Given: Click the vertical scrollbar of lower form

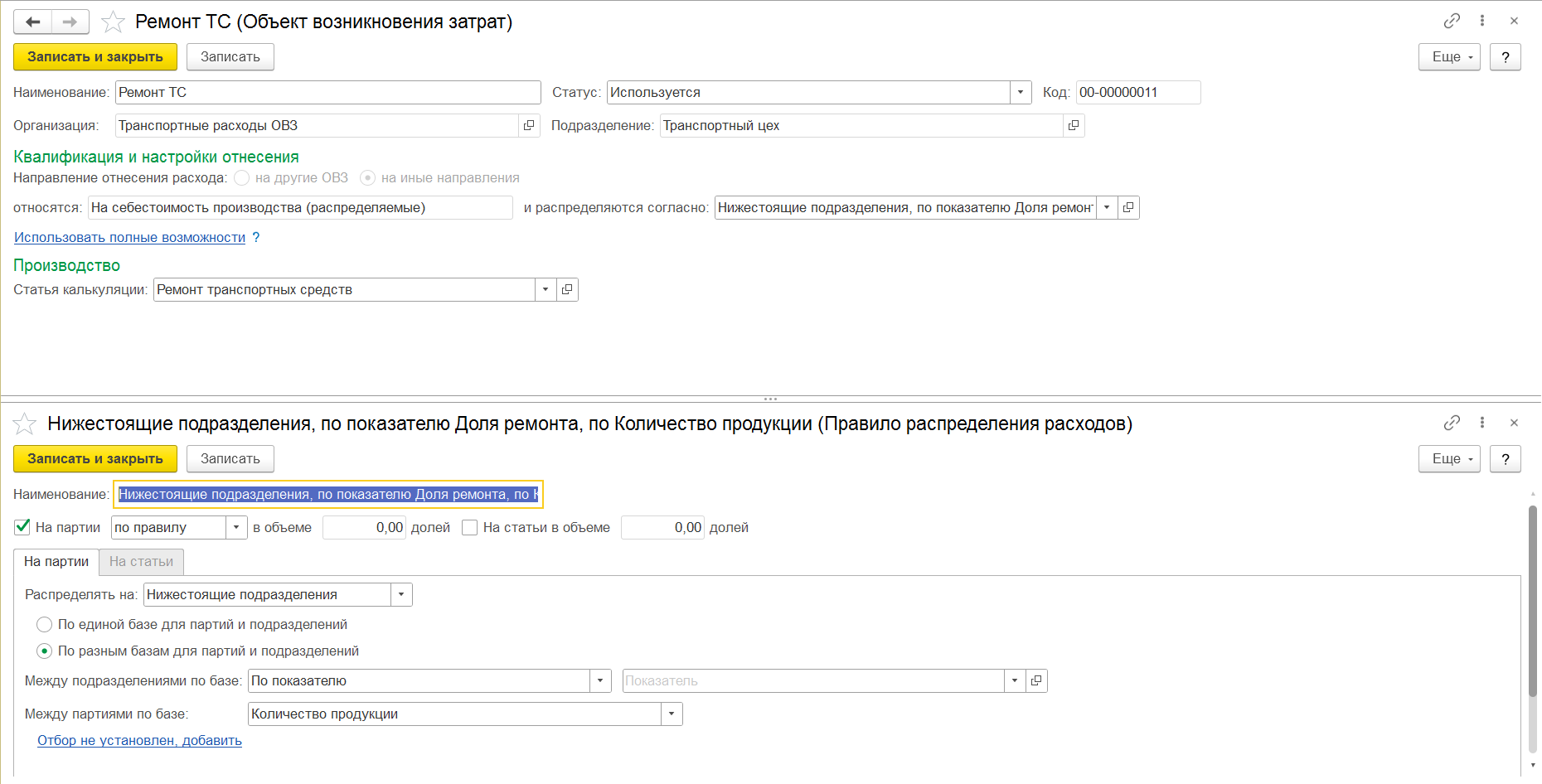Looking at the screenshot, I should (x=1533, y=601).
